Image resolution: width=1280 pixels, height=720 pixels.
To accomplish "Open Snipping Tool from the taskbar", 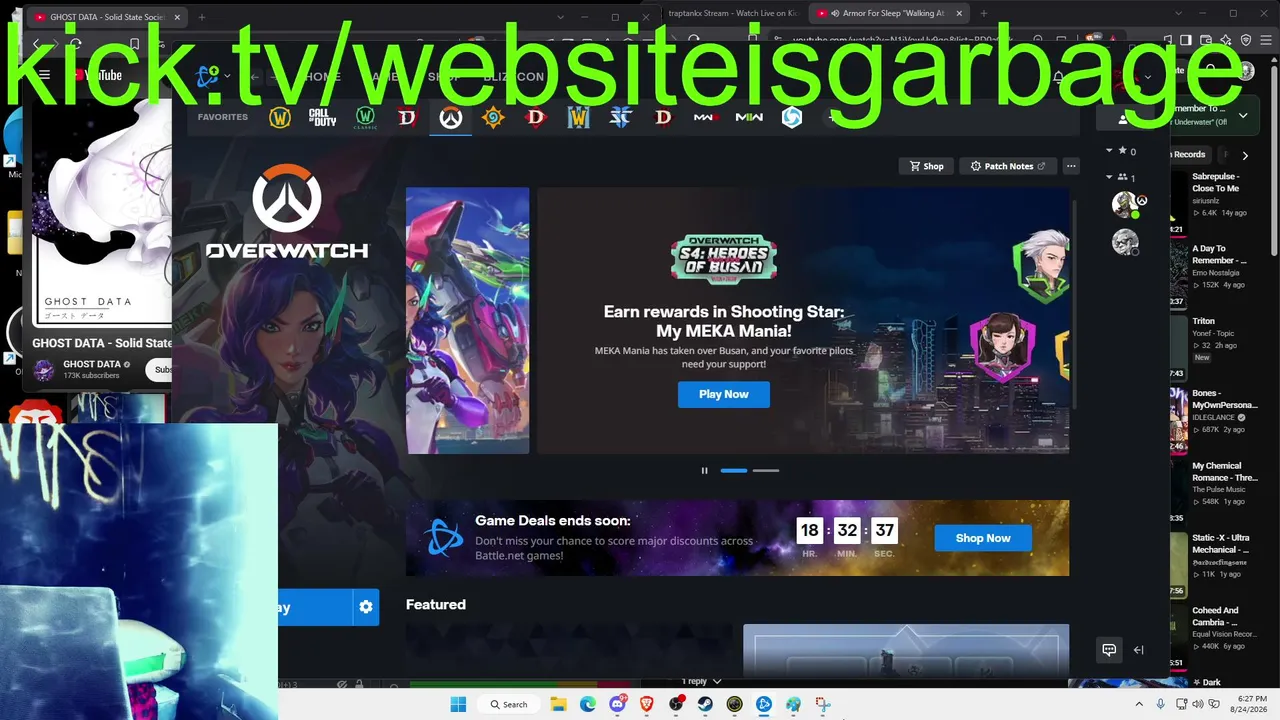I will click(x=822, y=704).
